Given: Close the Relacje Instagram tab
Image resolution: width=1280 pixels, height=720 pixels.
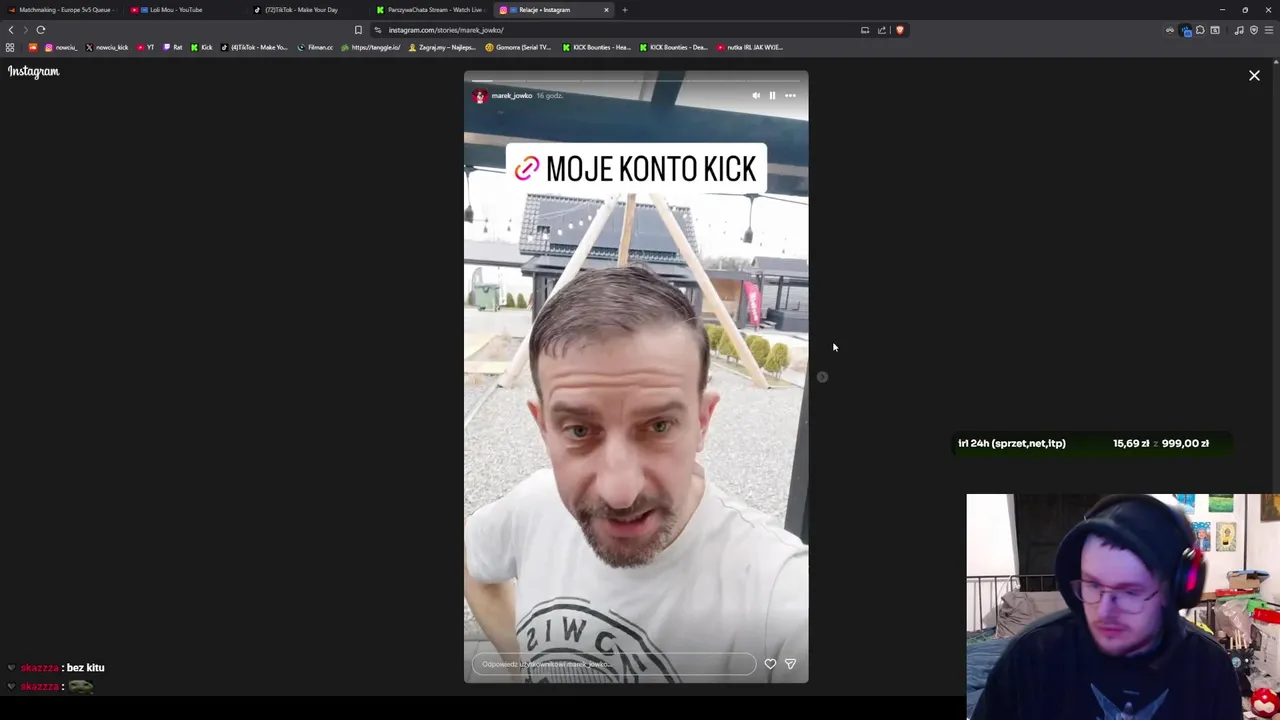Looking at the screenshot, I should pyautogui.click(x=606, y=10).
